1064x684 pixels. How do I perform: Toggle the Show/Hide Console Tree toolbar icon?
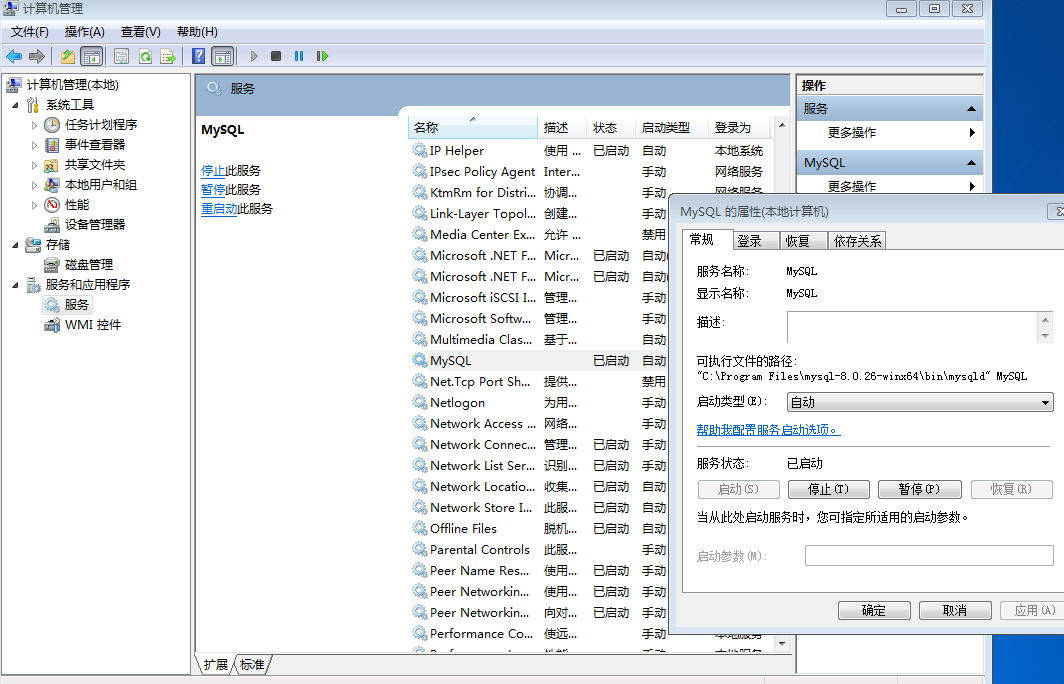pos(91,56)
